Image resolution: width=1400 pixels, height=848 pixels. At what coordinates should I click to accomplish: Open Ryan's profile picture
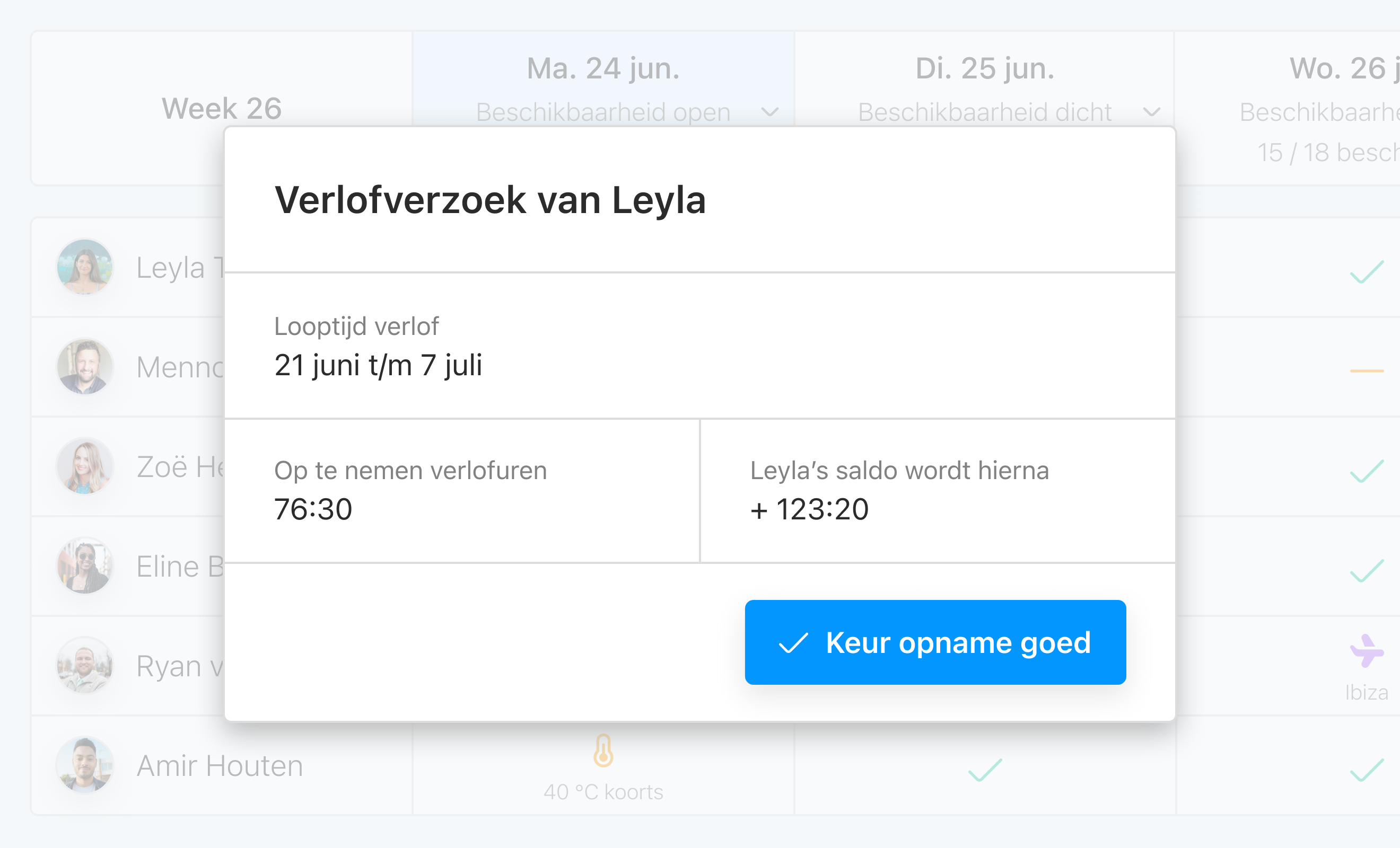coord(84,665)
